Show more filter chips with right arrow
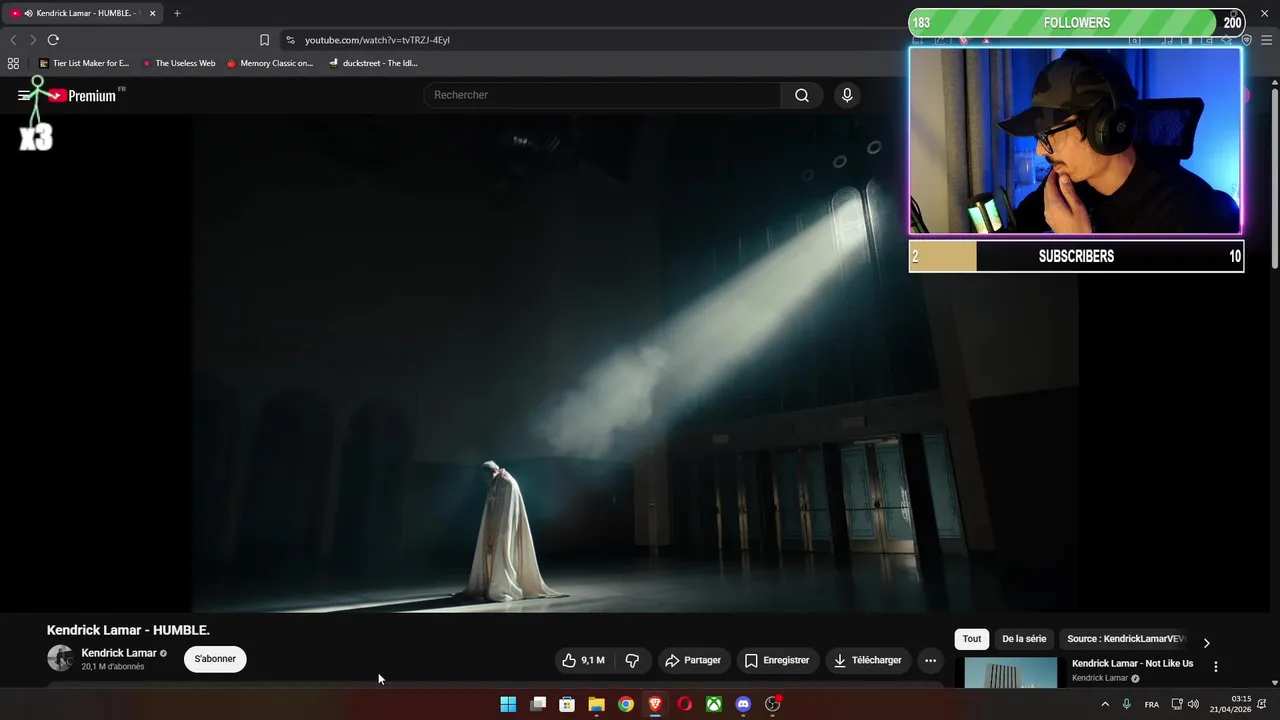1280x720 pixels. click(1206, 643)
